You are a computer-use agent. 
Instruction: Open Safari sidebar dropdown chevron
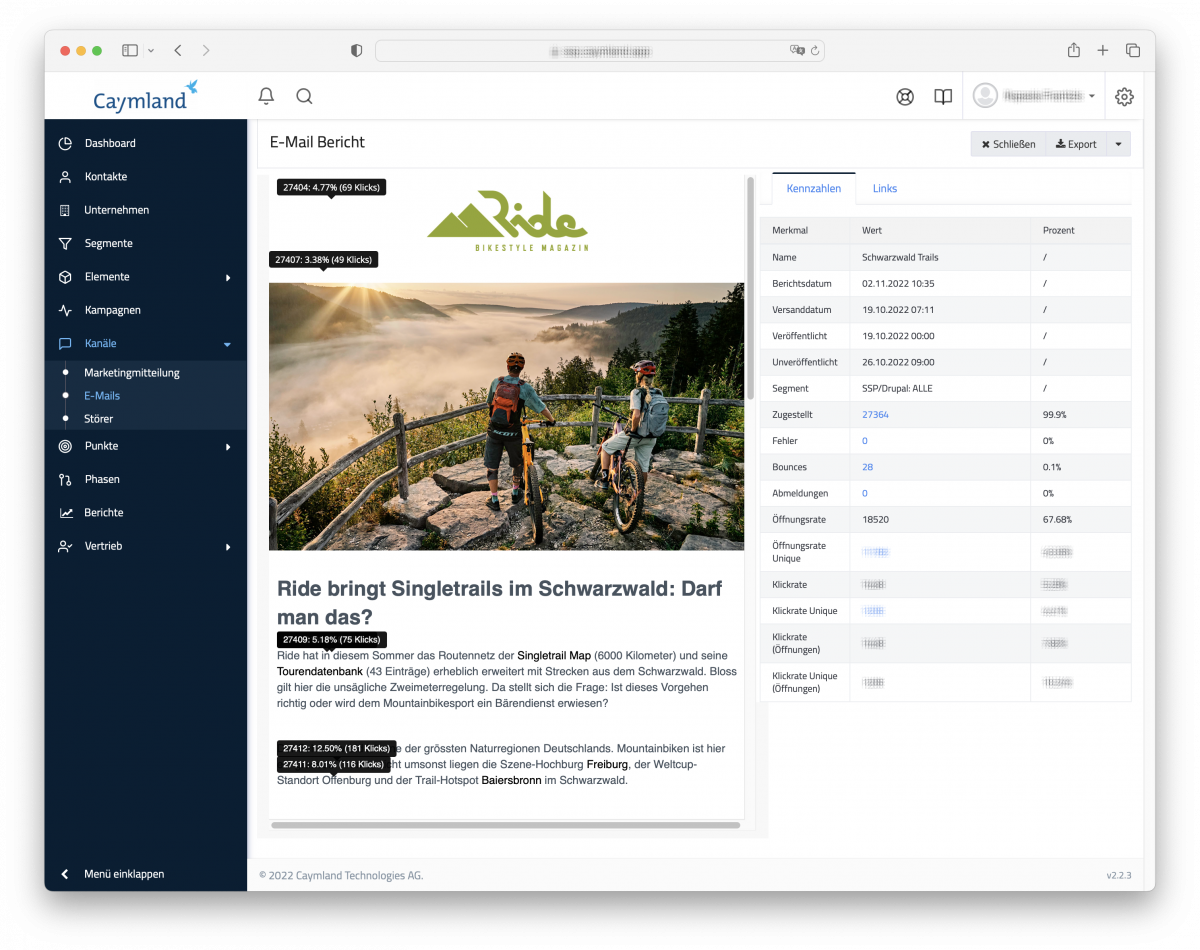(151, 50)
